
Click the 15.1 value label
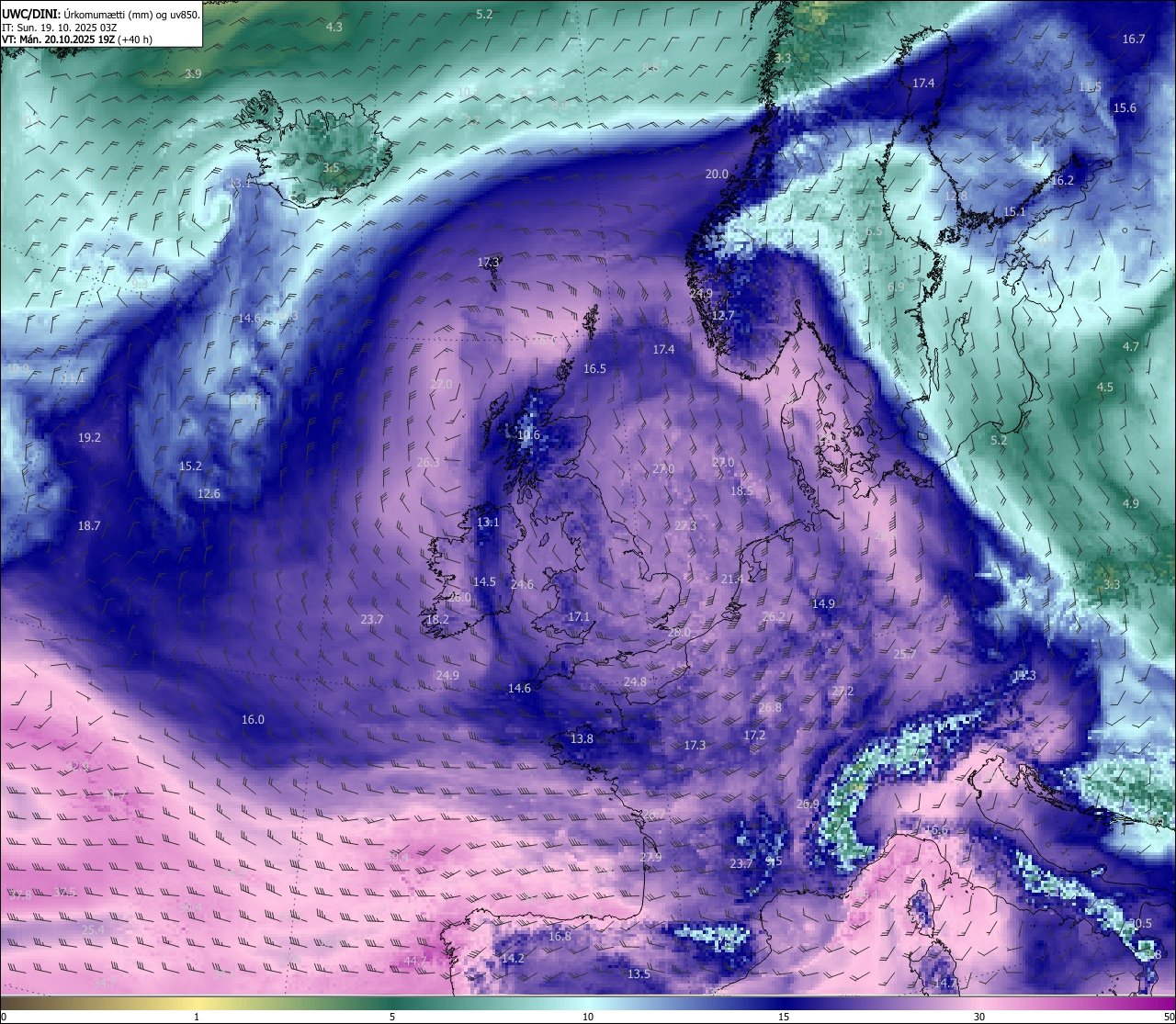pyautogui.click(x=1014, y=212)
